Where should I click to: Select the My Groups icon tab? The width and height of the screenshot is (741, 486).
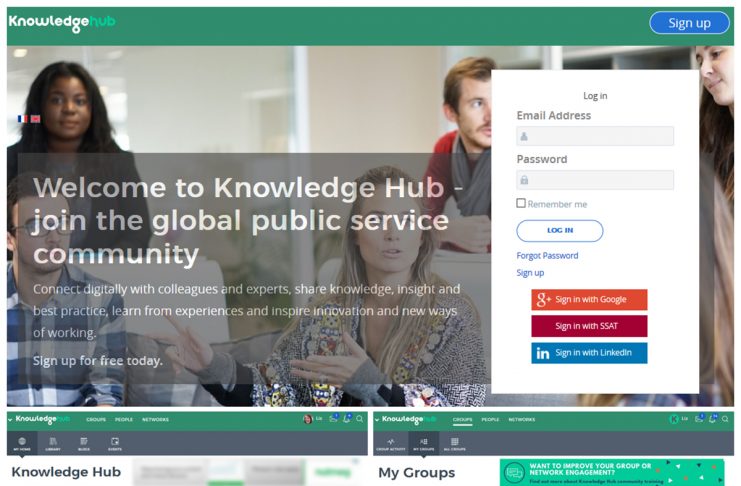423,444
